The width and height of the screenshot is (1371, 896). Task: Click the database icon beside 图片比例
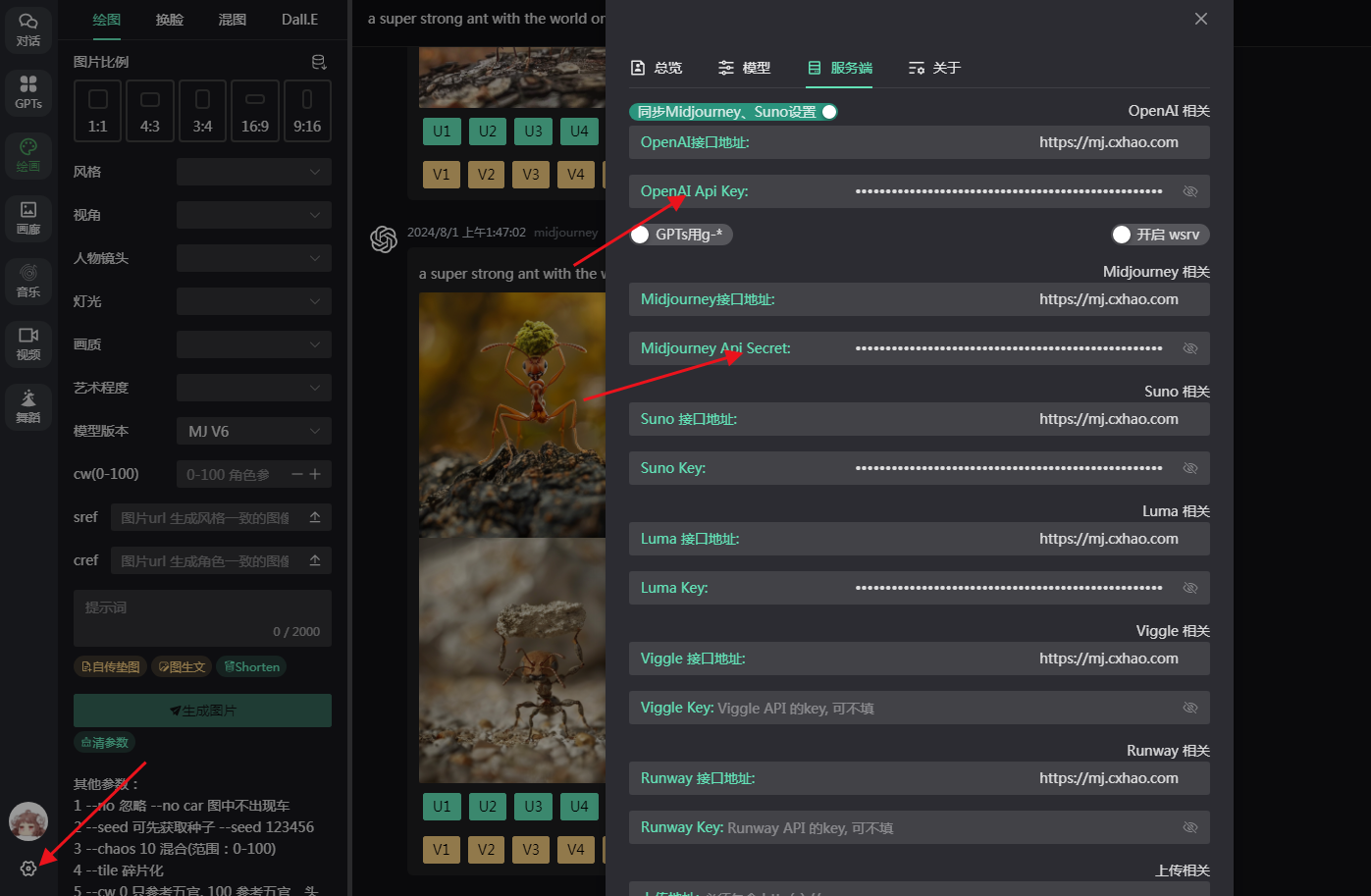tap(319, 62)
